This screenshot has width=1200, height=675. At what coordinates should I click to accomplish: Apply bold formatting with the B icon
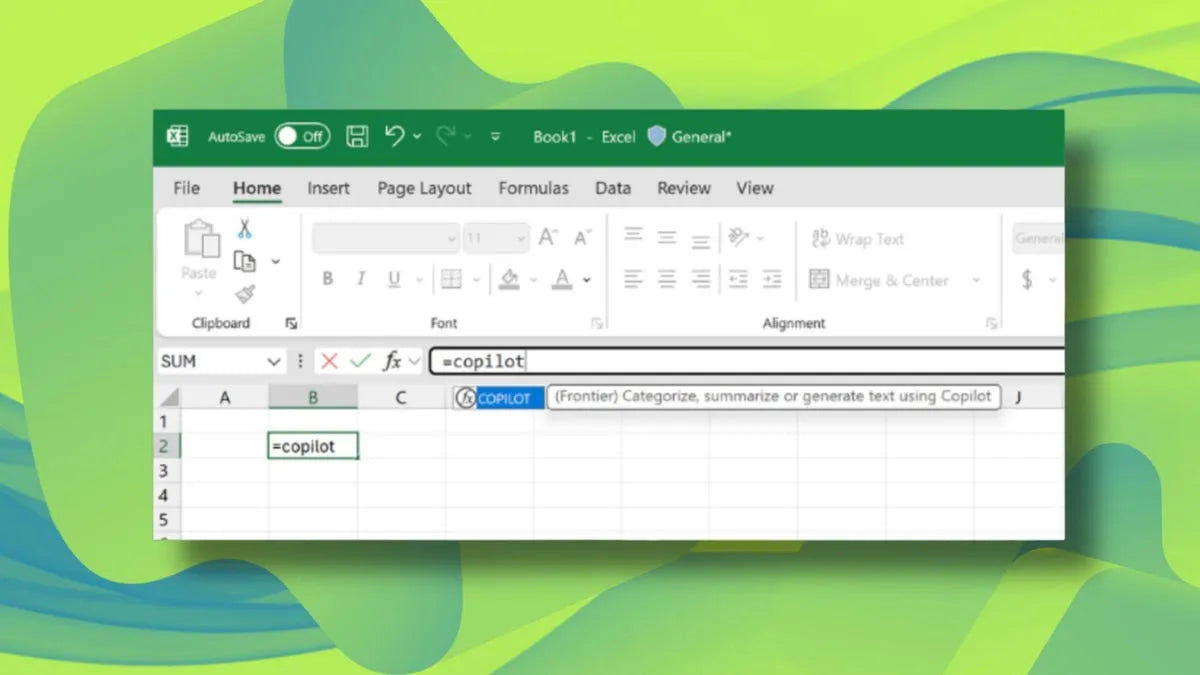[x=327, y=279]
